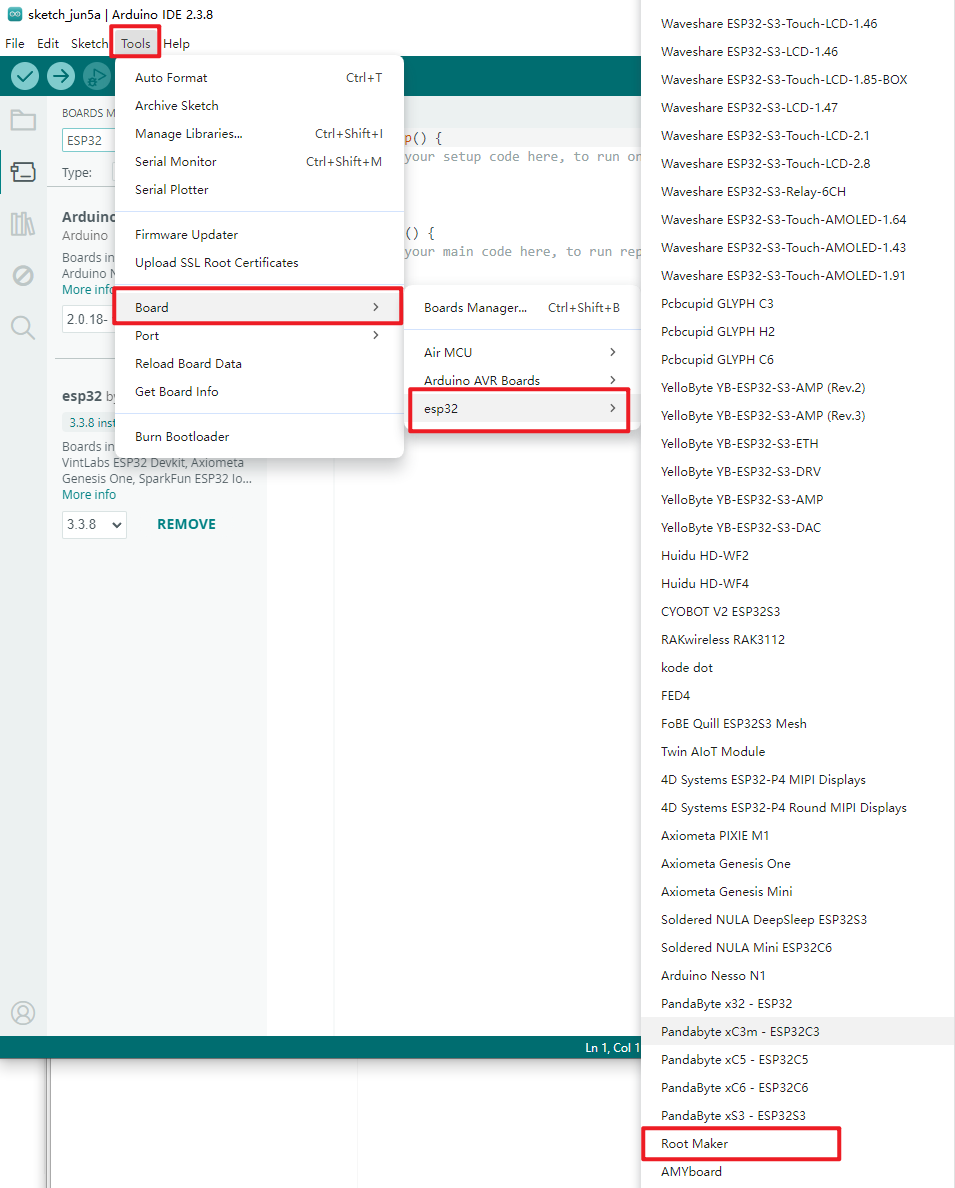Open the Debug sidebar icon
Viewport: 955px width, 1188px height.
coord(23,275)
